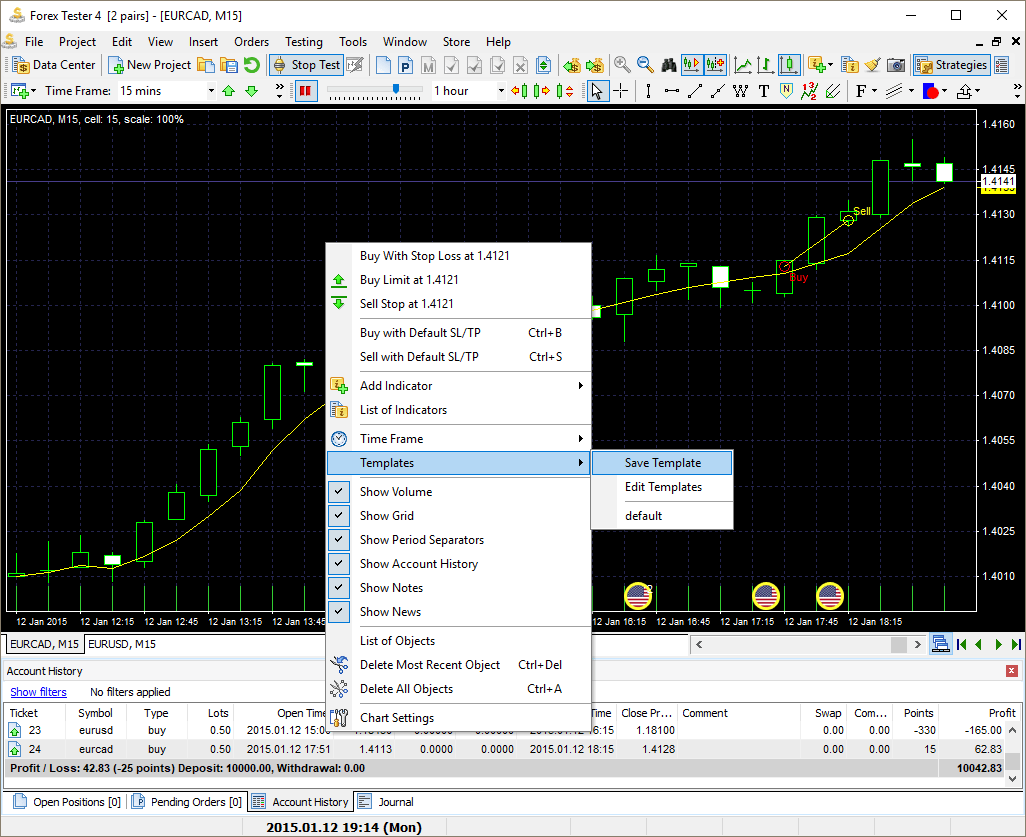Expand the Add Indicator submenu
The width and height of the screenshot is (1026, 837).
pyautogui.click(x=459, y=385)
